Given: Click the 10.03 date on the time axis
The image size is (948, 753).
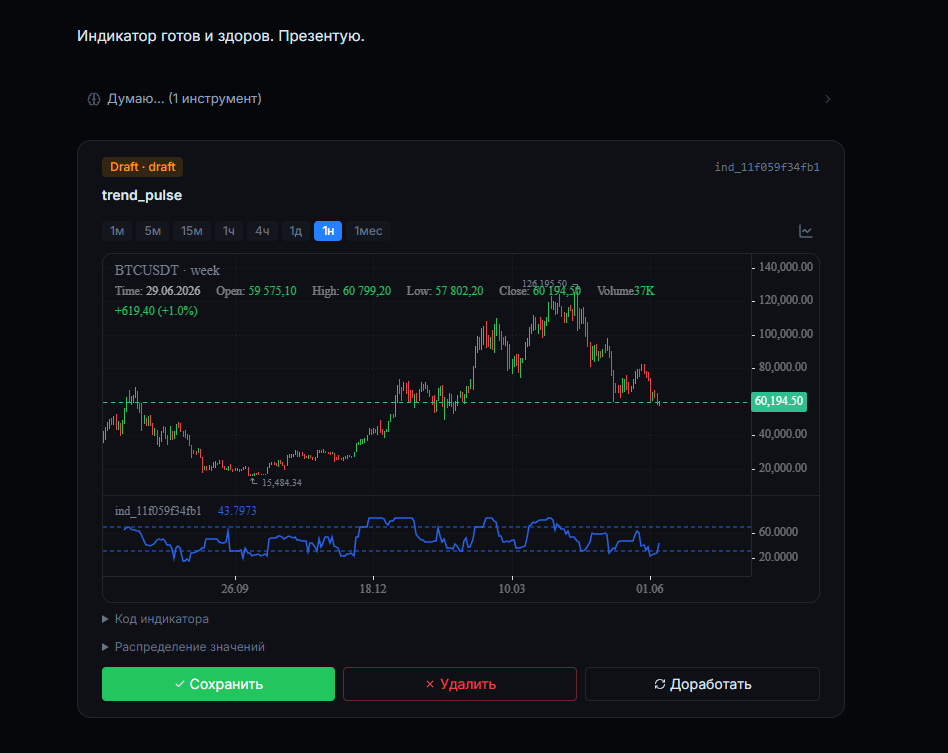Looking at the screenshot, I should point(511,588).
